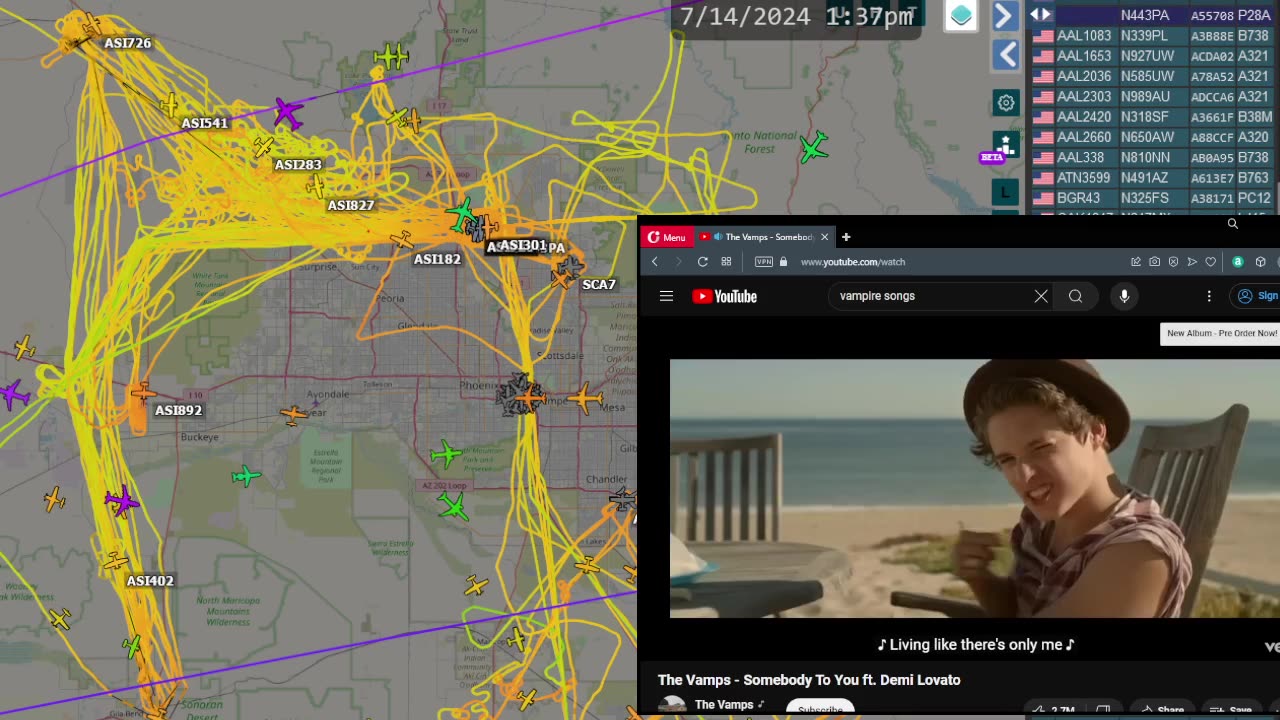Image resolution: width=1280 pixels, height=720 pixels.
Task: Click the site security padlock icon
Action: pos(783,262)
